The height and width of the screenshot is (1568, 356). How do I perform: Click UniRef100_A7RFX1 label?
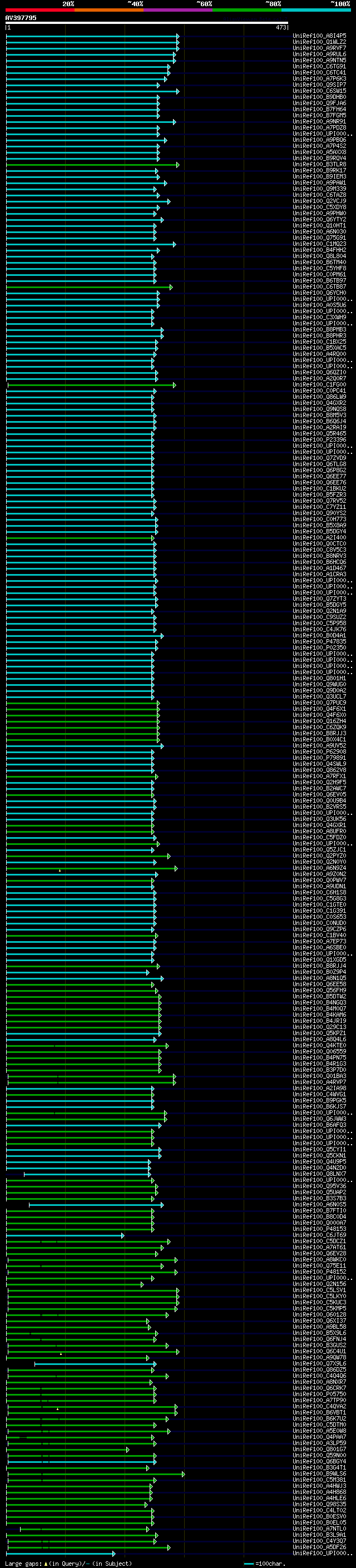tap(319, 776)
